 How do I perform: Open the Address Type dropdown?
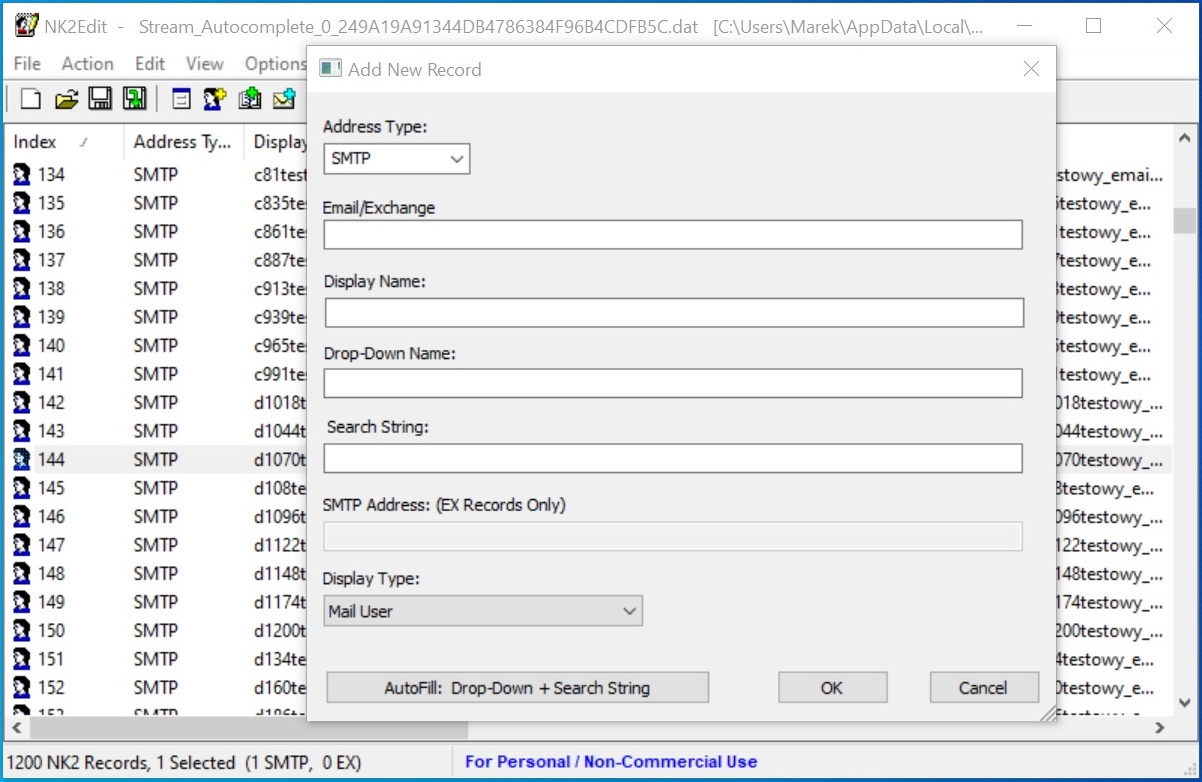[396, 159]
